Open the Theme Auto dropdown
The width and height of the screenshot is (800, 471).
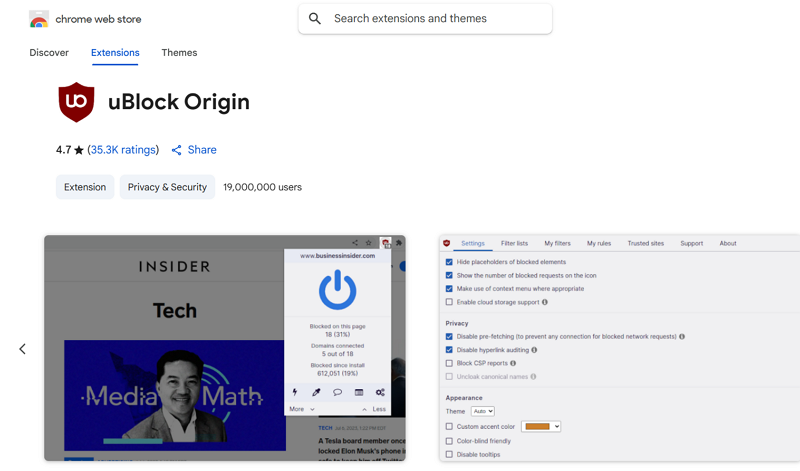tap(483, 411)
